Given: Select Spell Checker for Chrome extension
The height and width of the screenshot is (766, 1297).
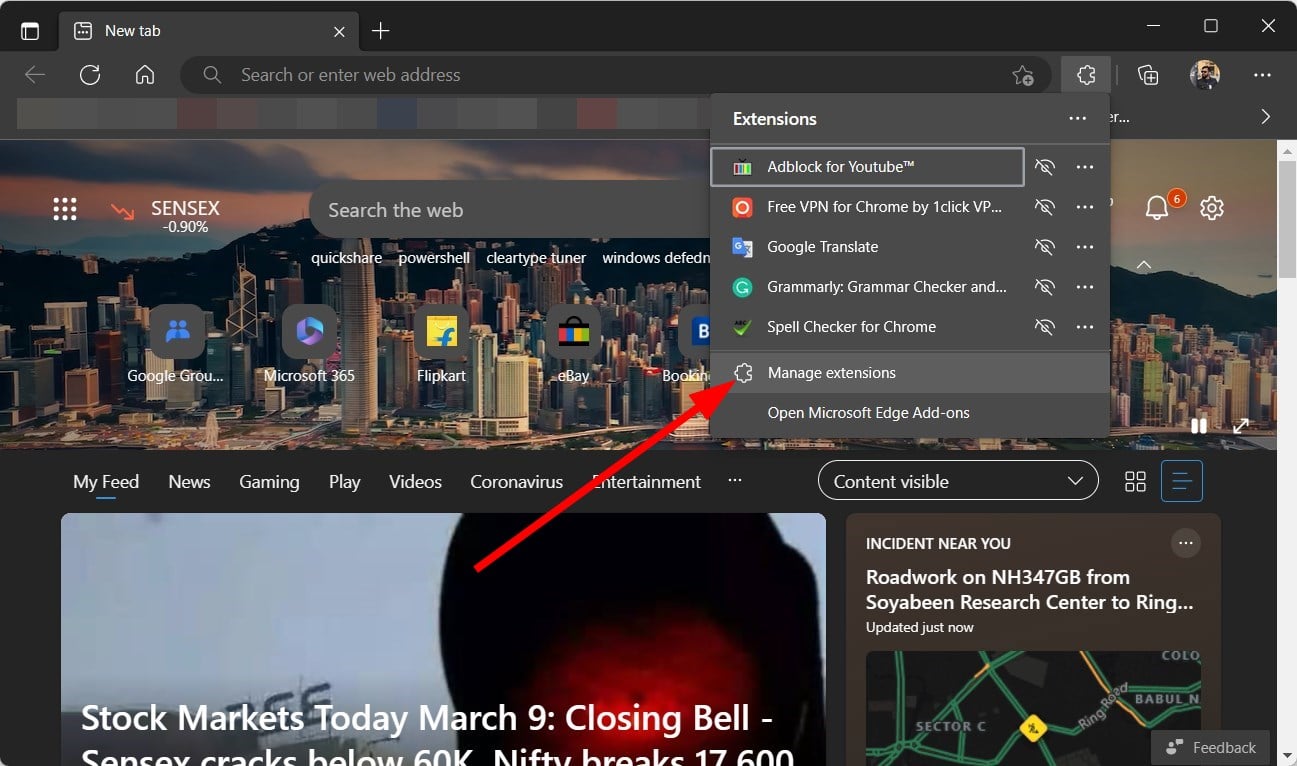Looking at the screenshot, I should click(867, 327).
